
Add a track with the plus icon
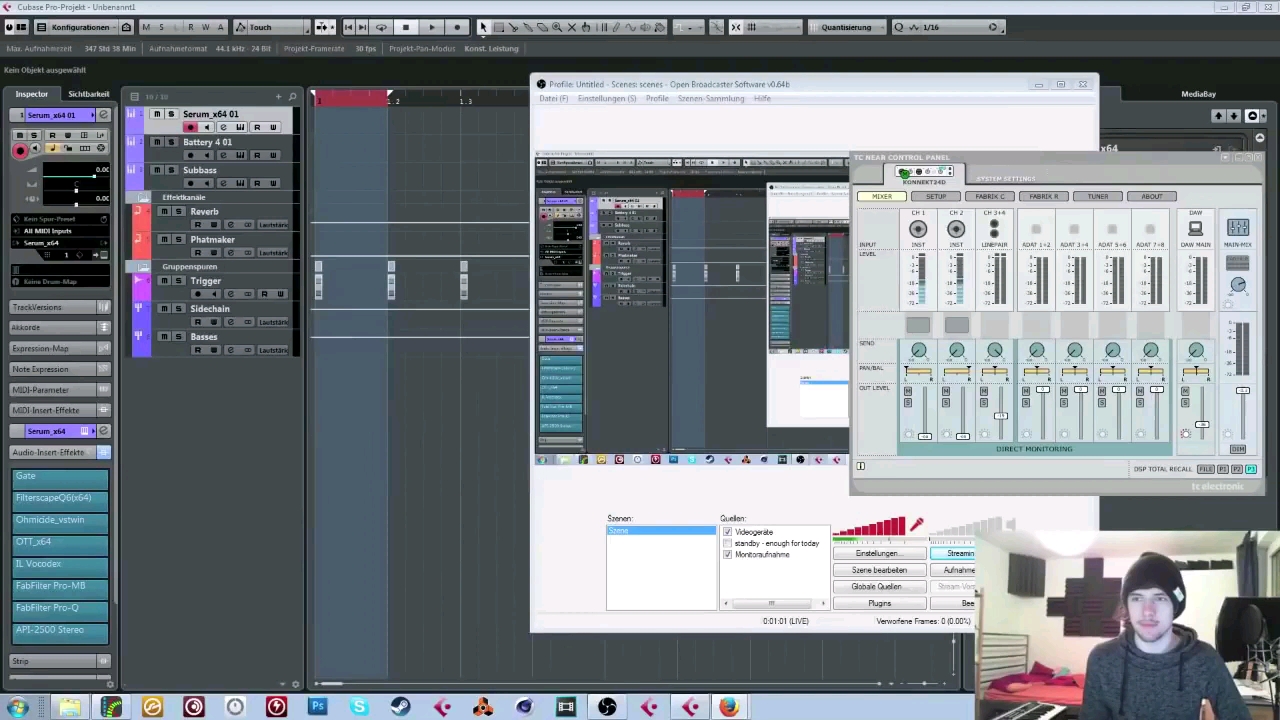click(x=278, y=96)
